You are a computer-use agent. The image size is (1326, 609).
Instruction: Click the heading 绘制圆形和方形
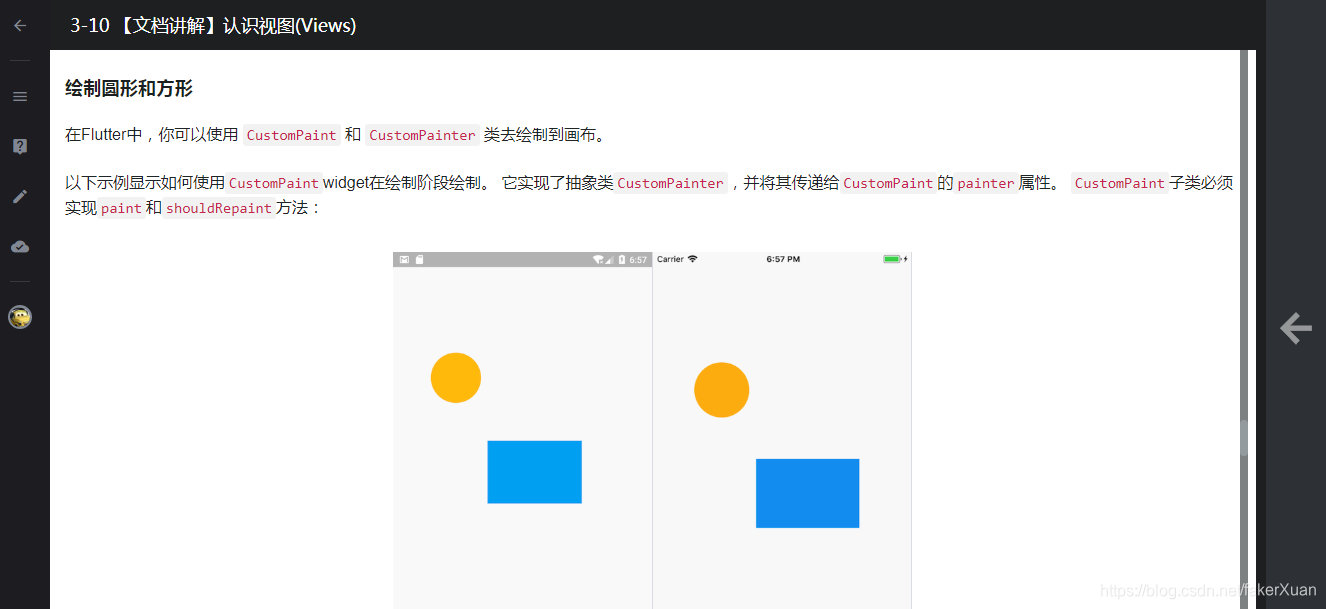tap(129, 89)
